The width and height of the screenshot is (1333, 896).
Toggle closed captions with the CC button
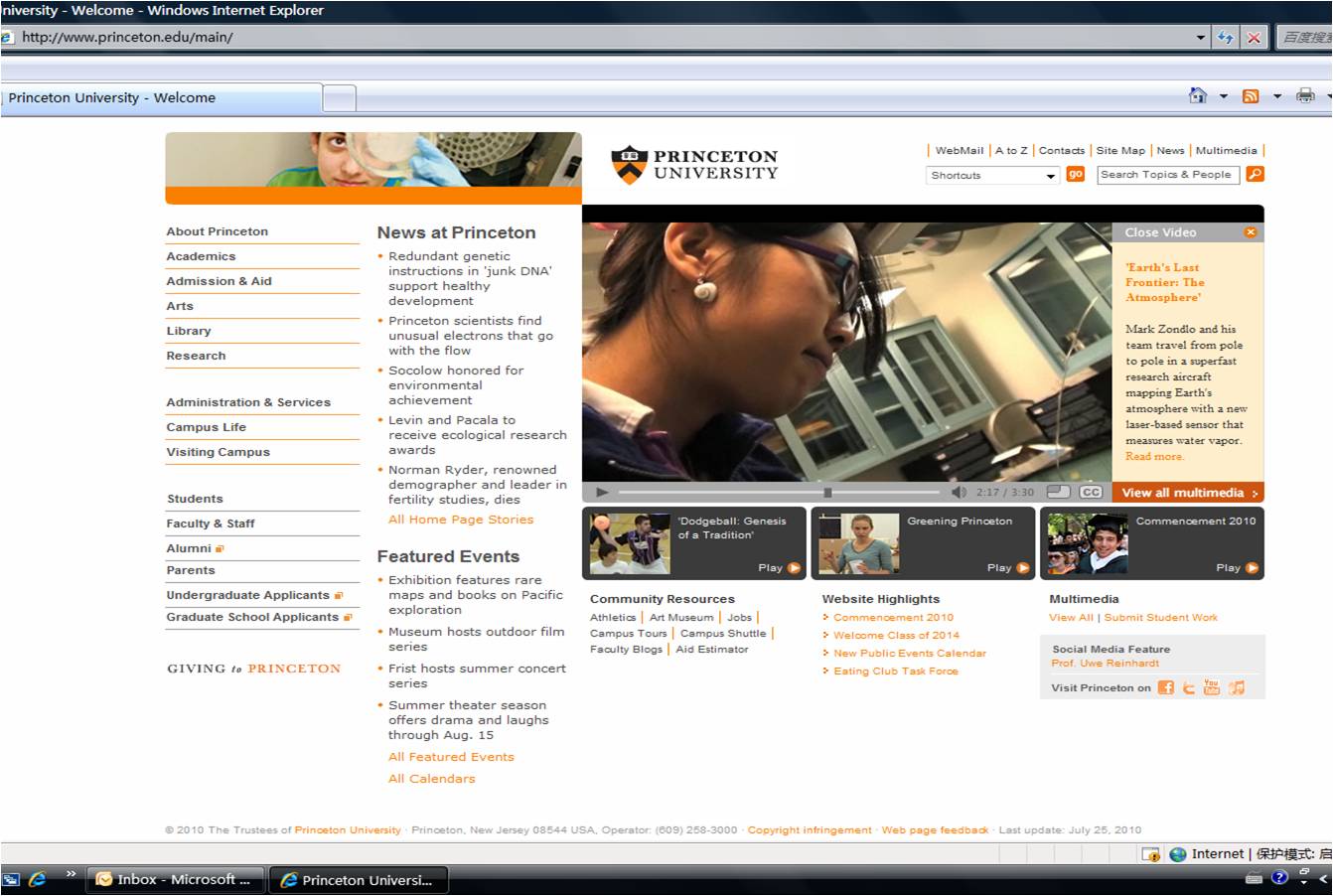pos(1091,492)
